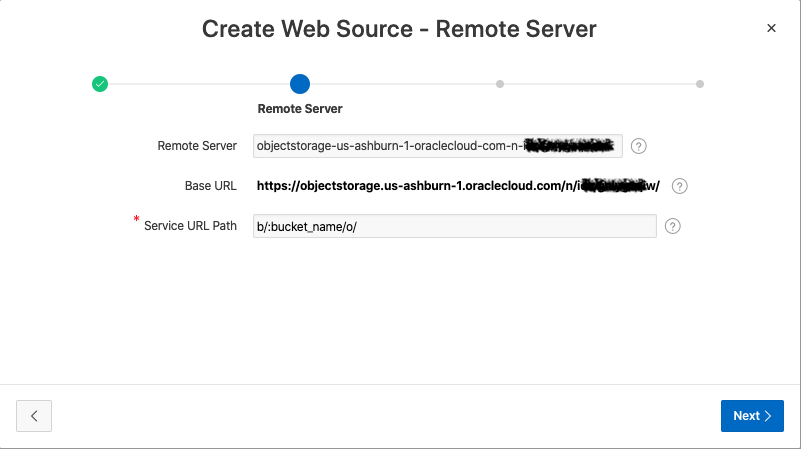Click the Remote Server field label

tap(197, 146)
